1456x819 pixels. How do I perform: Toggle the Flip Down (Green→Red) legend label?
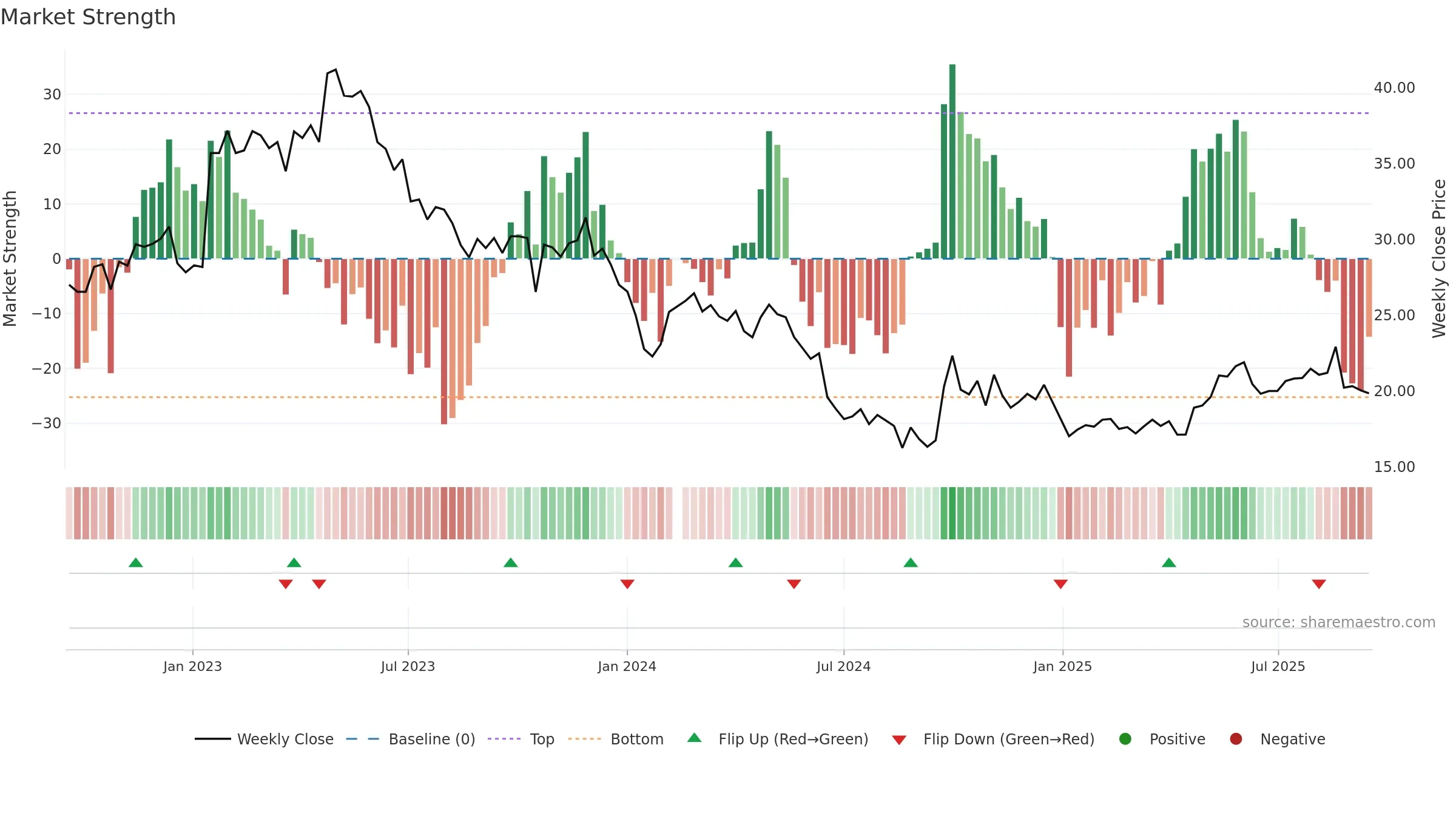(x=1009, y=739)
